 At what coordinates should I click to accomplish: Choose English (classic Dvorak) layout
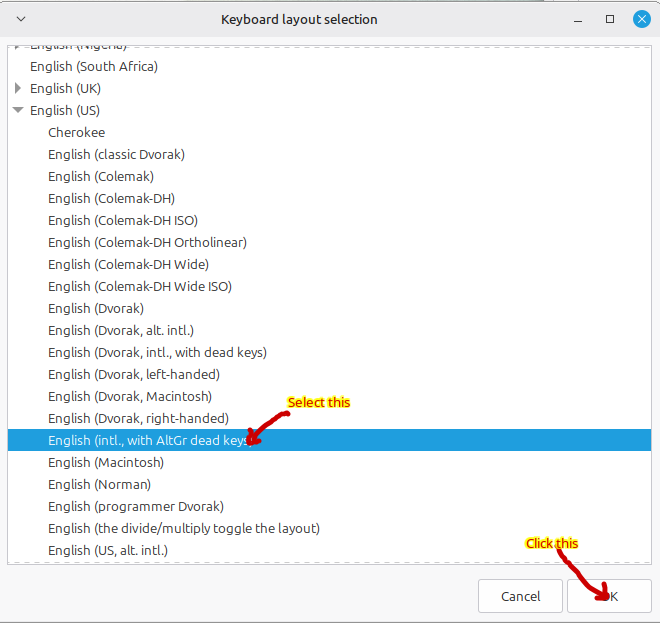[116, 154]
